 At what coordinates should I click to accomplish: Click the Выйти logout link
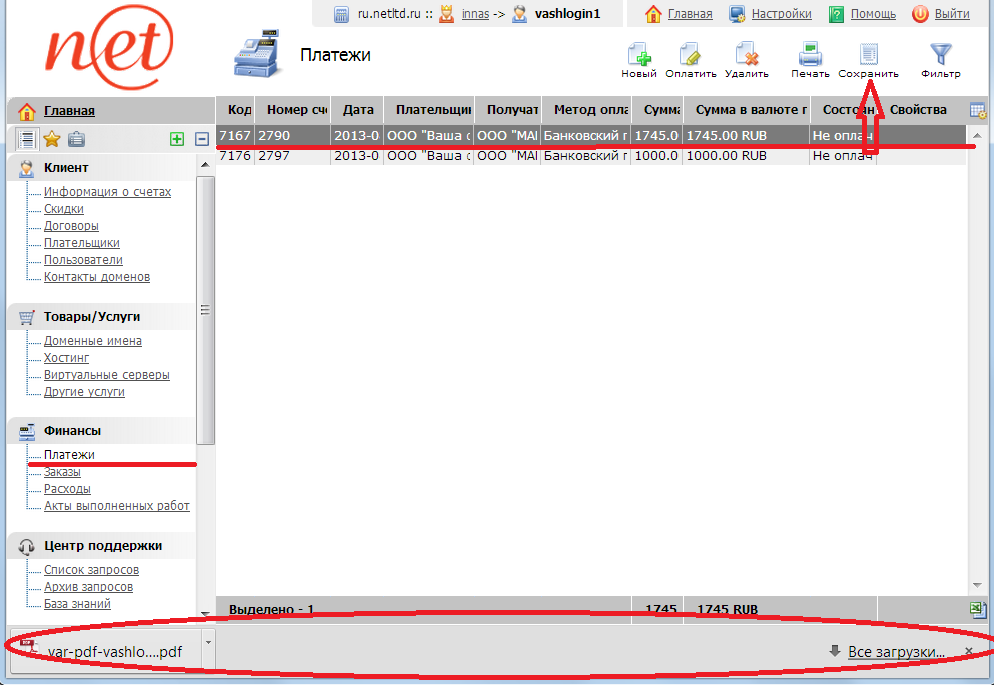pos(951,14)
